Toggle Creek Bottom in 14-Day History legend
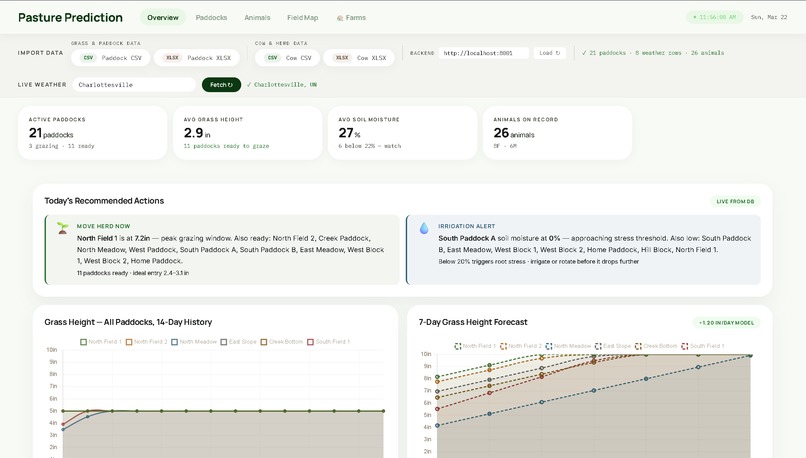 [x=281, y=342]
